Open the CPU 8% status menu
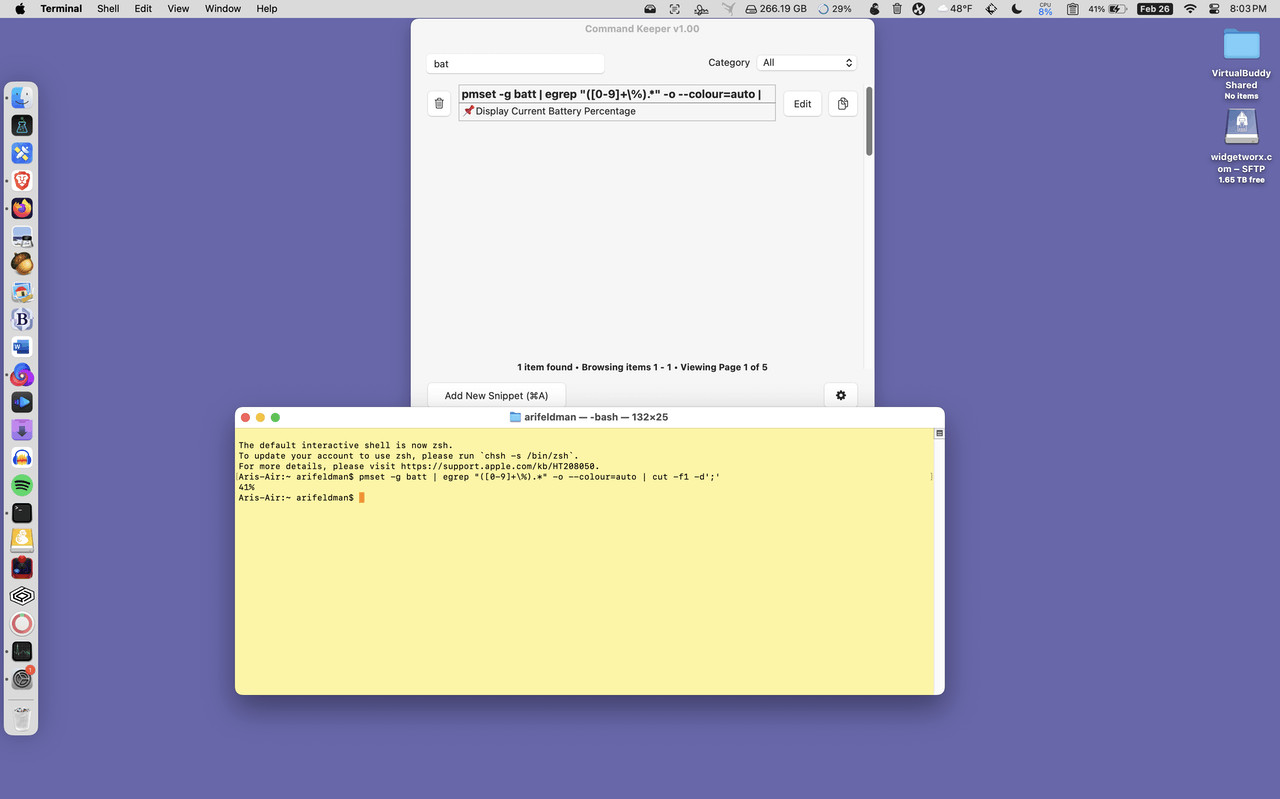Viewport: 1280px width, 799px height. point(1044,8)
